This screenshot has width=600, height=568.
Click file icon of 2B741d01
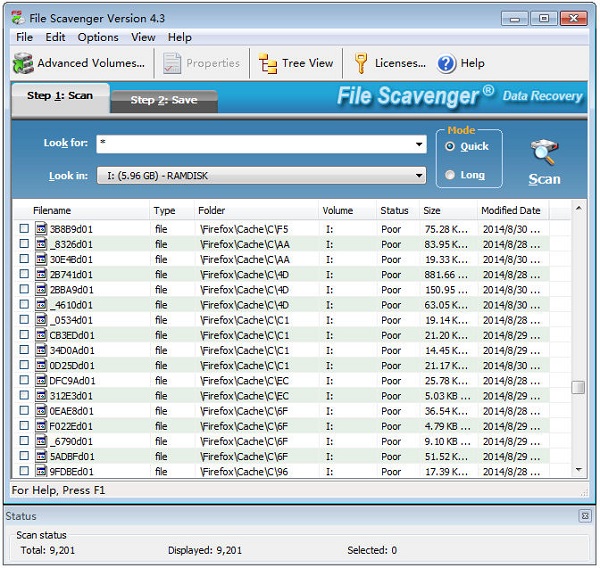[x=41, y=274]
